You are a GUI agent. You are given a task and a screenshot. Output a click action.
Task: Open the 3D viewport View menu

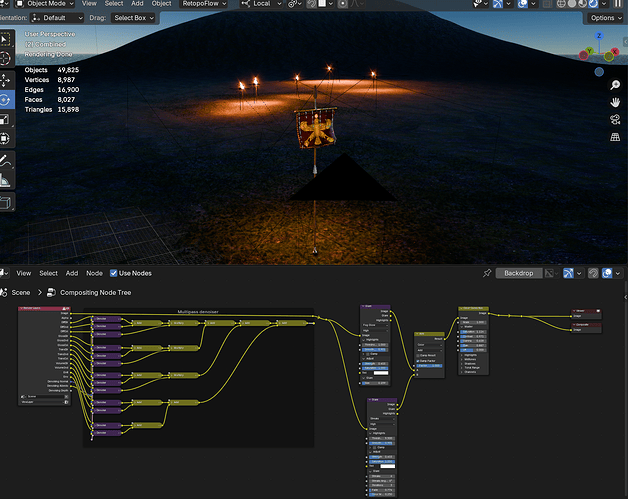click(89, 4)
